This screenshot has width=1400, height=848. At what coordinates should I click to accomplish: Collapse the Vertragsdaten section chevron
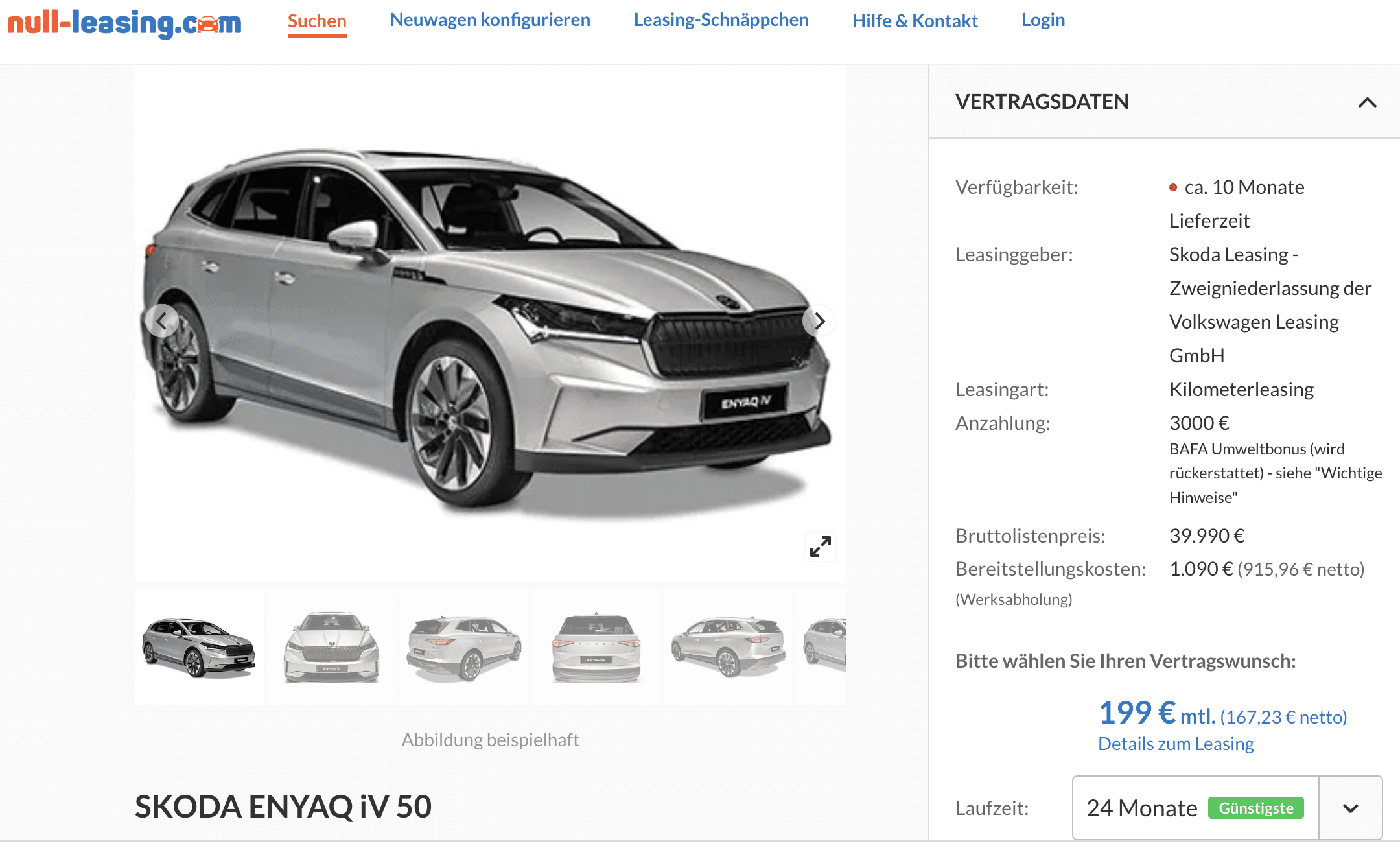1368,102
